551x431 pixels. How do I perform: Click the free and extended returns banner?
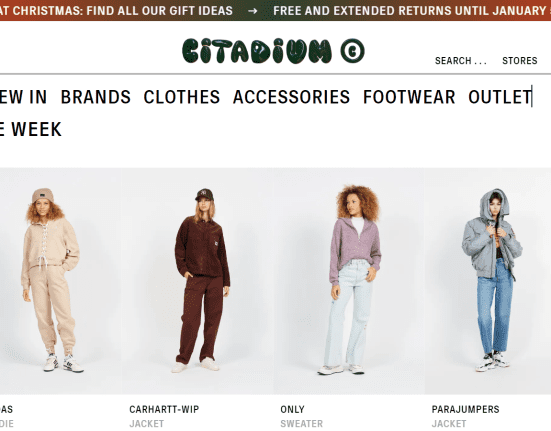412,11
